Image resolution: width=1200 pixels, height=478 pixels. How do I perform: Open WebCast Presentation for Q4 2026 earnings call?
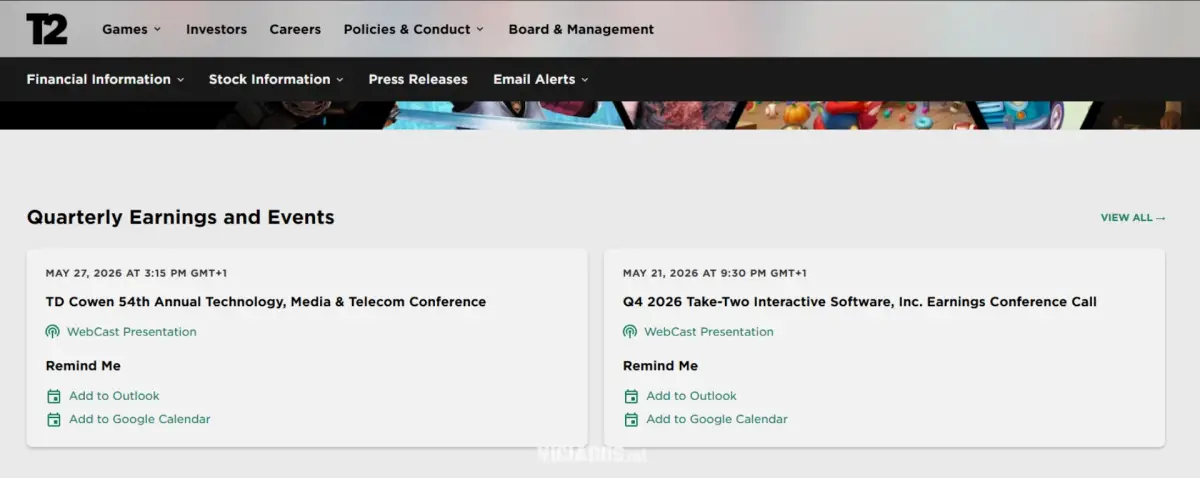point(709,332)
